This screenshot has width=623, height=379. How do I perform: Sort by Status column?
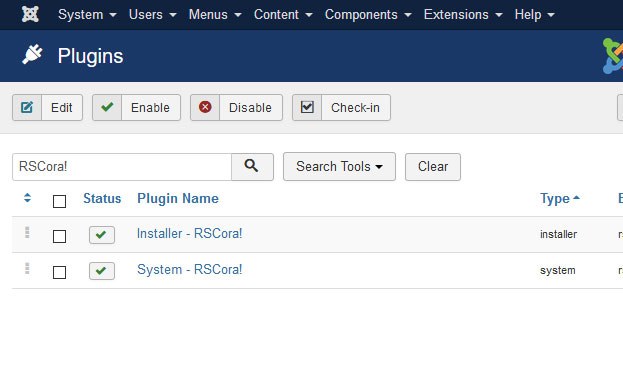click(x=102, y=198)
